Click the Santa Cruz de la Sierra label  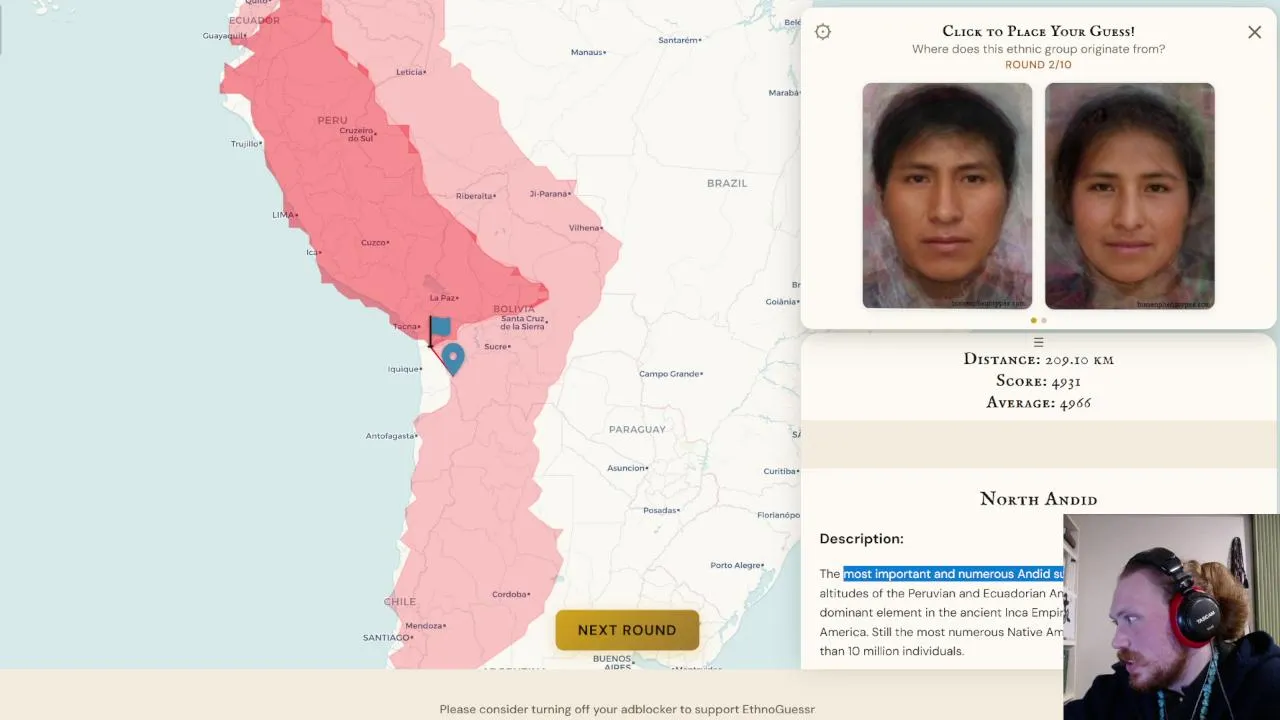522,323
